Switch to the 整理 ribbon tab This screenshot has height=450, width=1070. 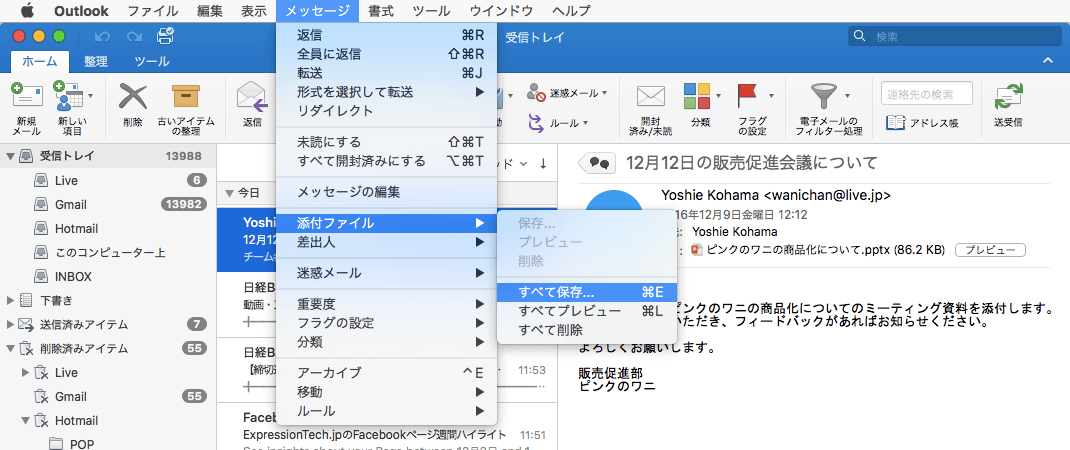(x=96, y=61)
